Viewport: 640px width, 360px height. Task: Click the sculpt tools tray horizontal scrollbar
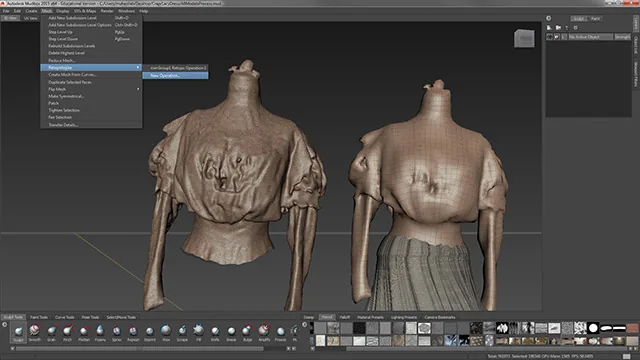point(140,349)
